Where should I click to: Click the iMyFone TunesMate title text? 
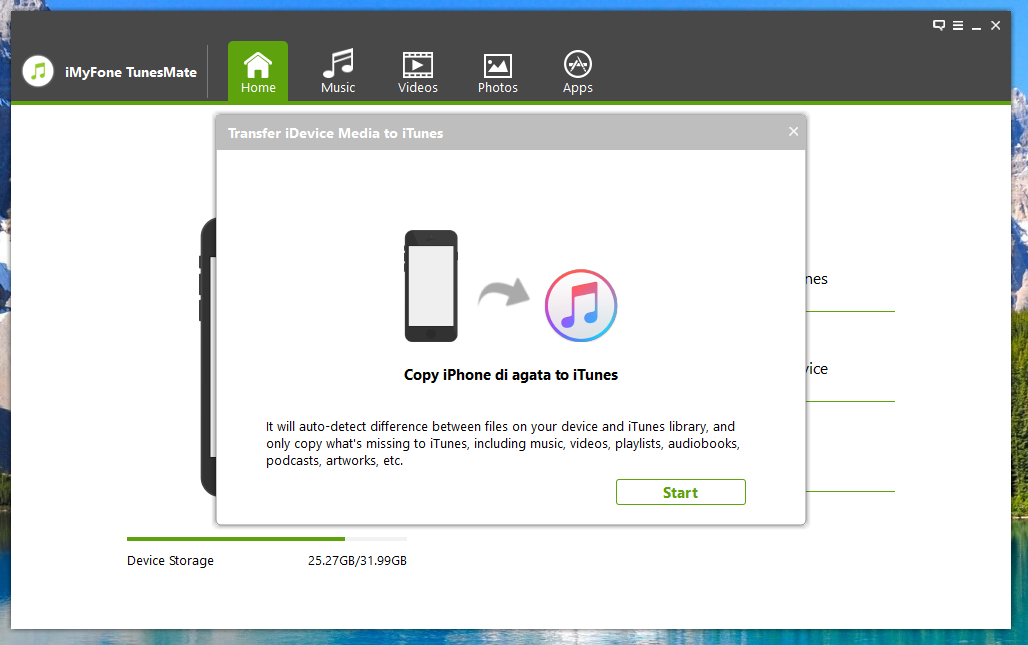click(x=130, y=72)
